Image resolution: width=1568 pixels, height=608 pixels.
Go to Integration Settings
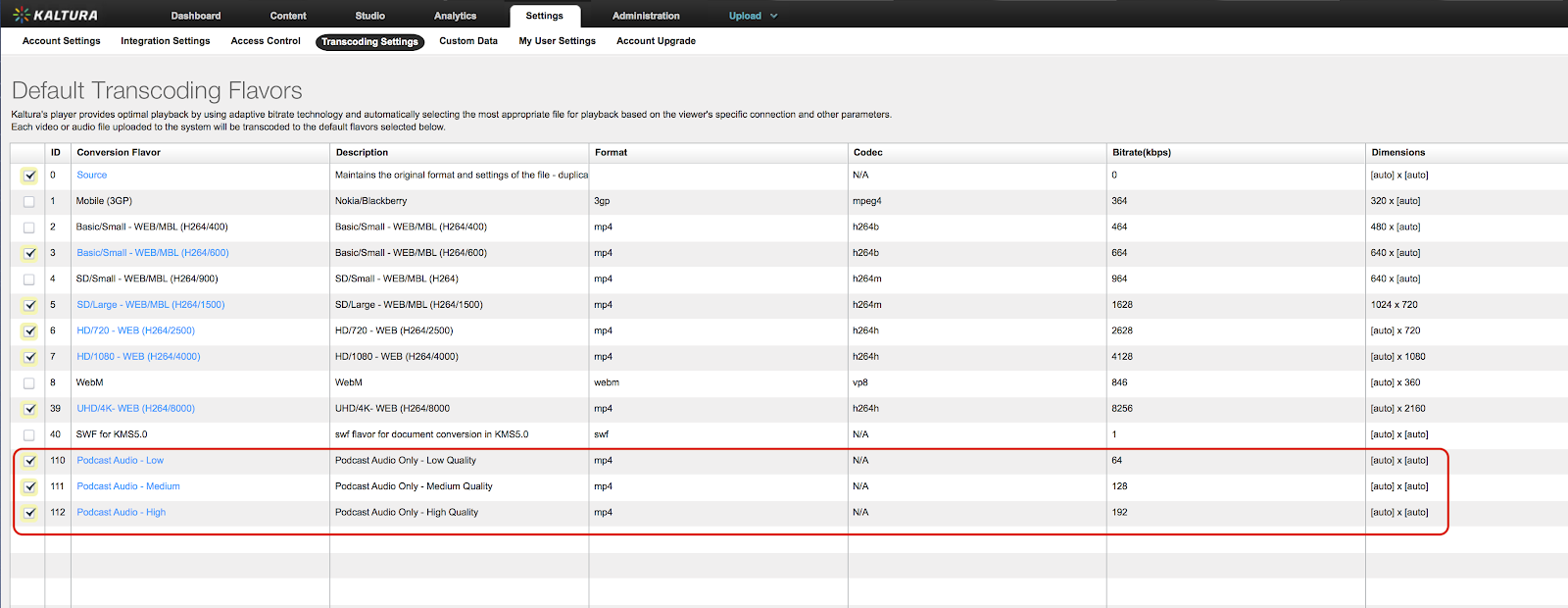(x=166, y=41)
